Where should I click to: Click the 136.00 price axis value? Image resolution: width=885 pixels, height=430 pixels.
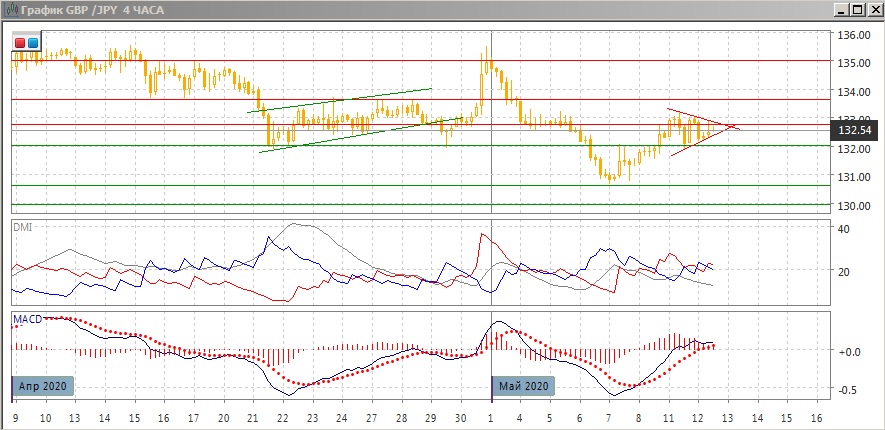[854, 35]
